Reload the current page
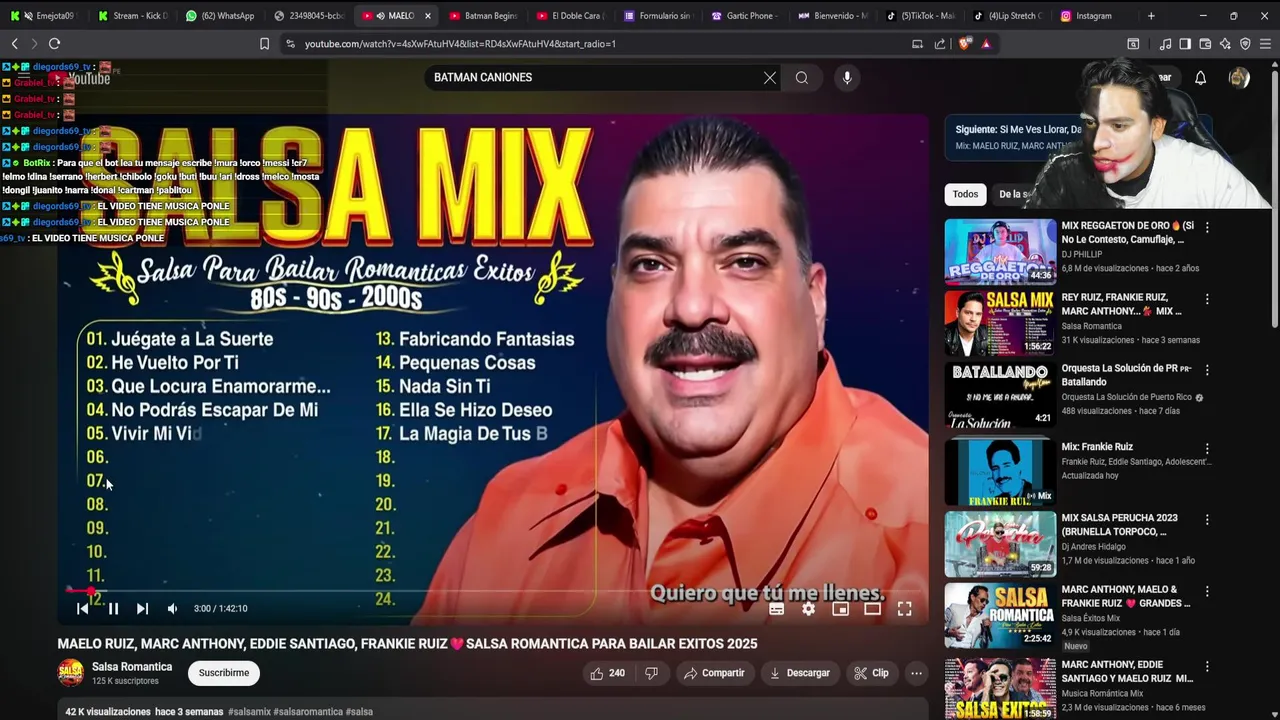The width and height of the screenshot is (1280, 720). (x=54, y=44)
